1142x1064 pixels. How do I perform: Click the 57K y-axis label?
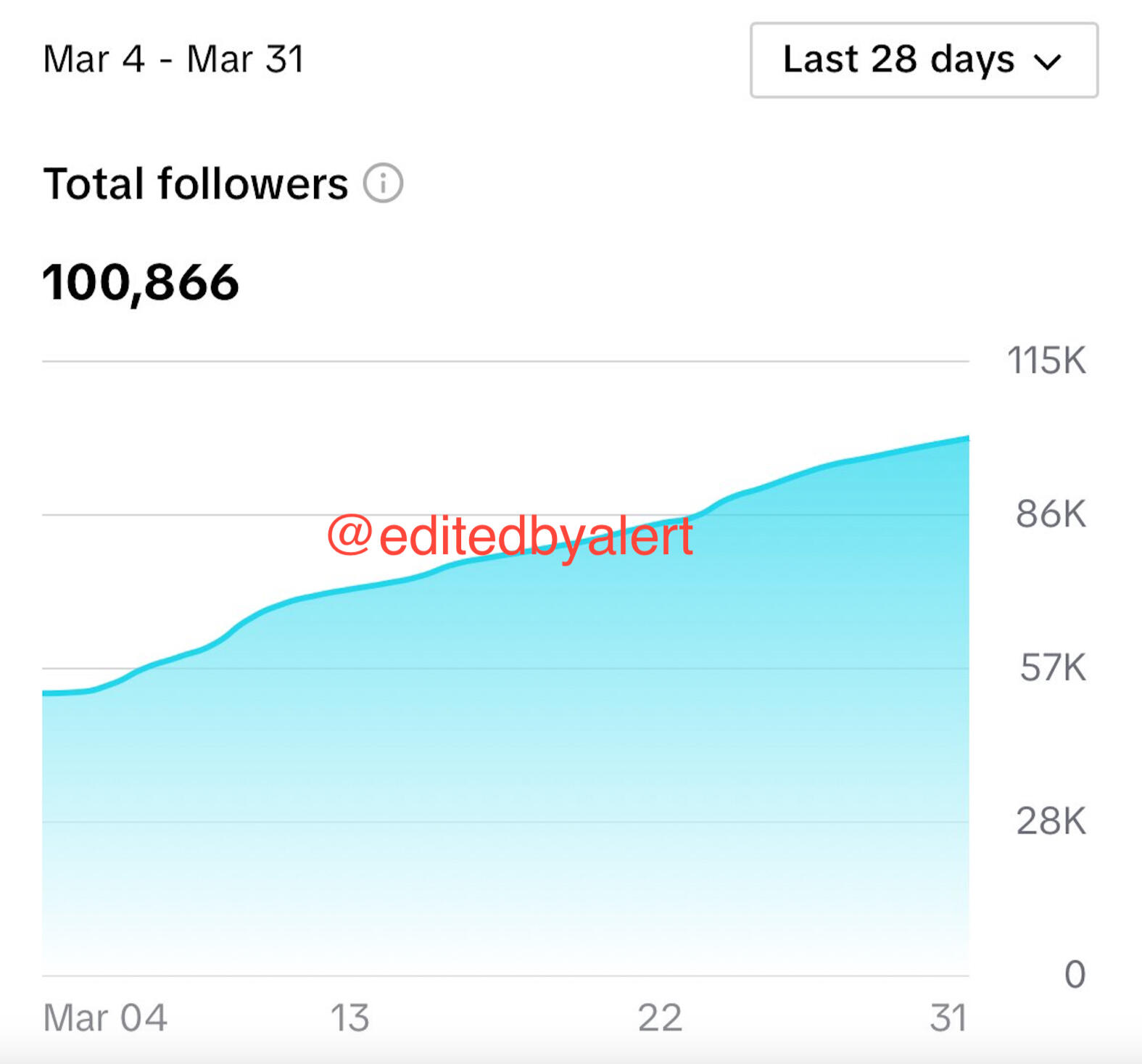pos(1053,668)
